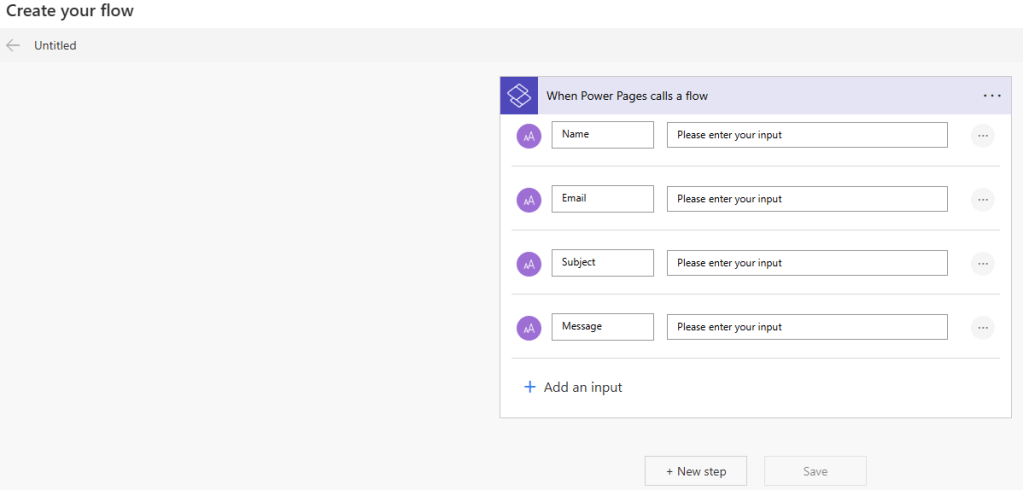The height and width of the screenshot is (490, 1023).
Task: Click the text type icon beside Subject
Action: point(529,263)
